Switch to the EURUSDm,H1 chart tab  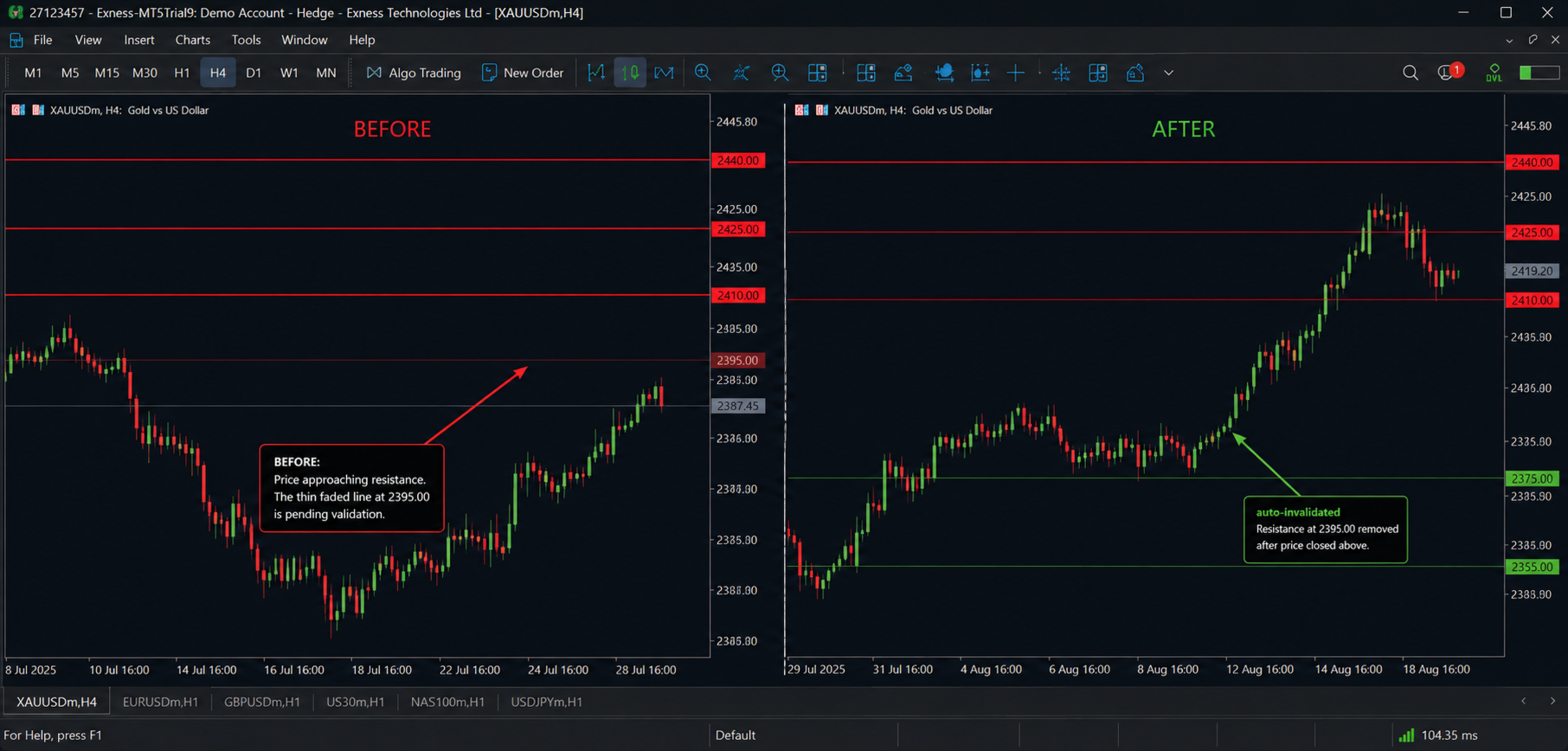click(x=160, y=702)
